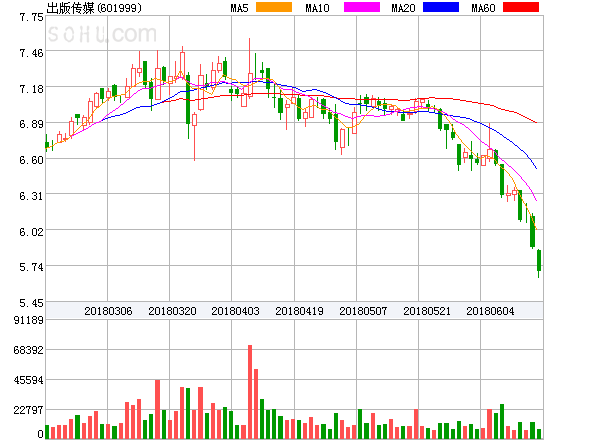Click the 6.02 price axis label
600x440 pixels.
31,232
